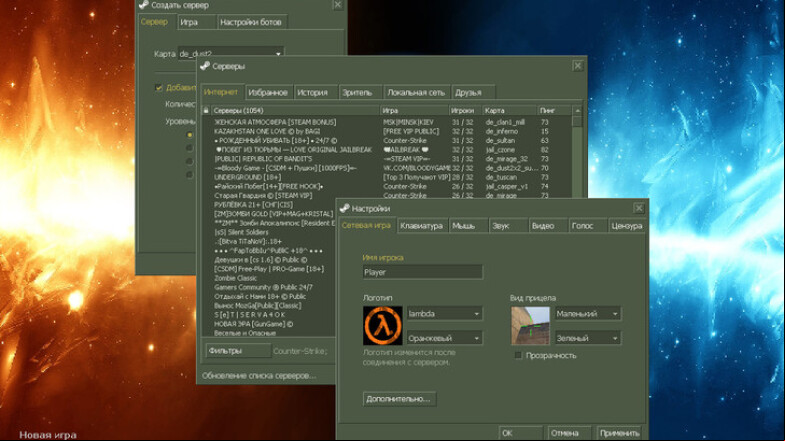Open the Фильтры button
The height and width of the screenshot is (441, 785).
238,351
